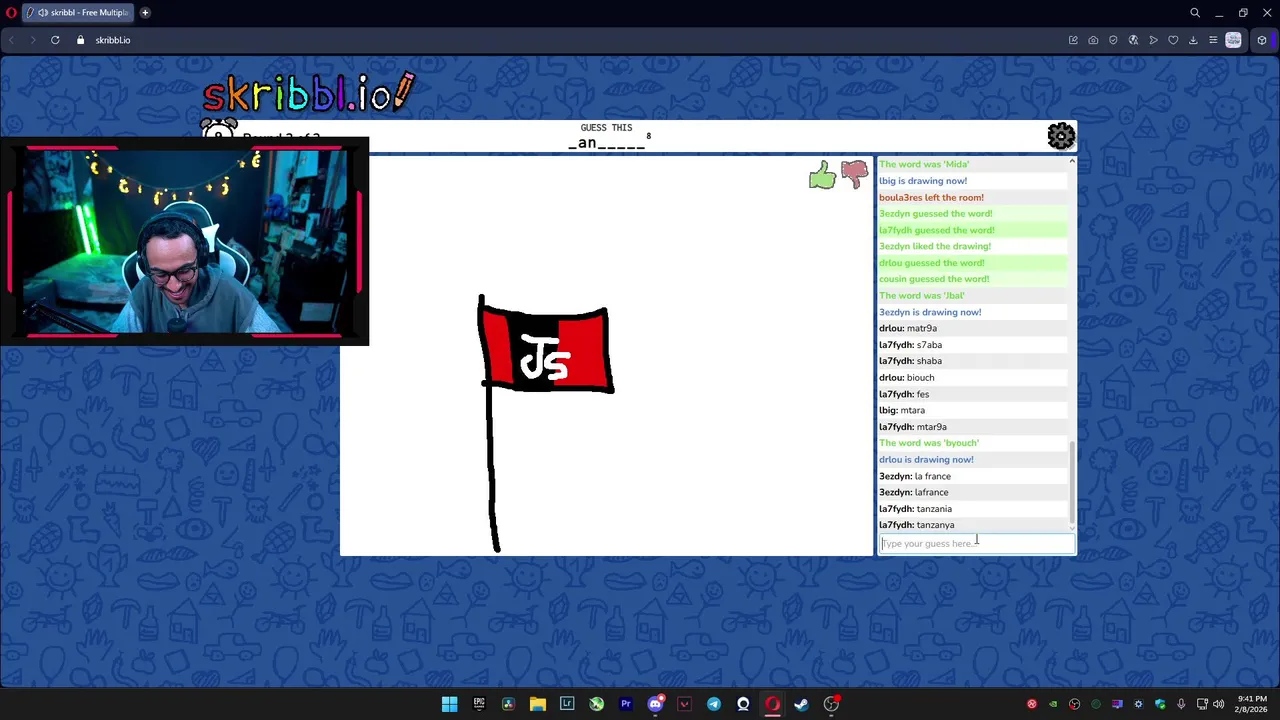Click the skribbl.io logo
The height and width of the screenshot is (720, 1280).
point(308,92)
